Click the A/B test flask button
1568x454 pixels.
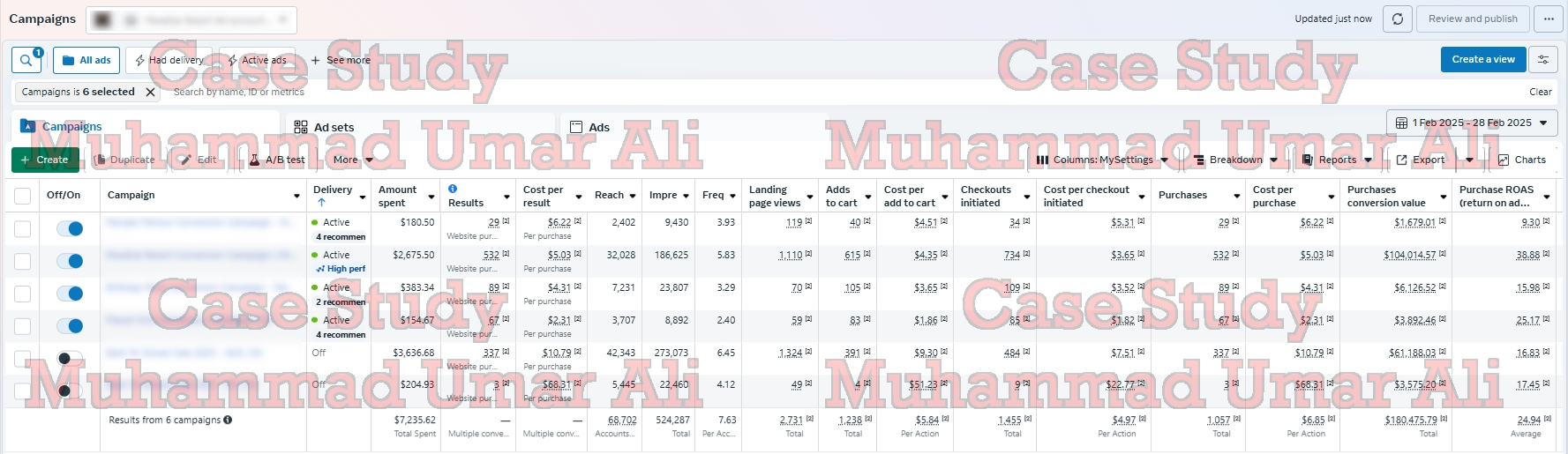[277, 160]
